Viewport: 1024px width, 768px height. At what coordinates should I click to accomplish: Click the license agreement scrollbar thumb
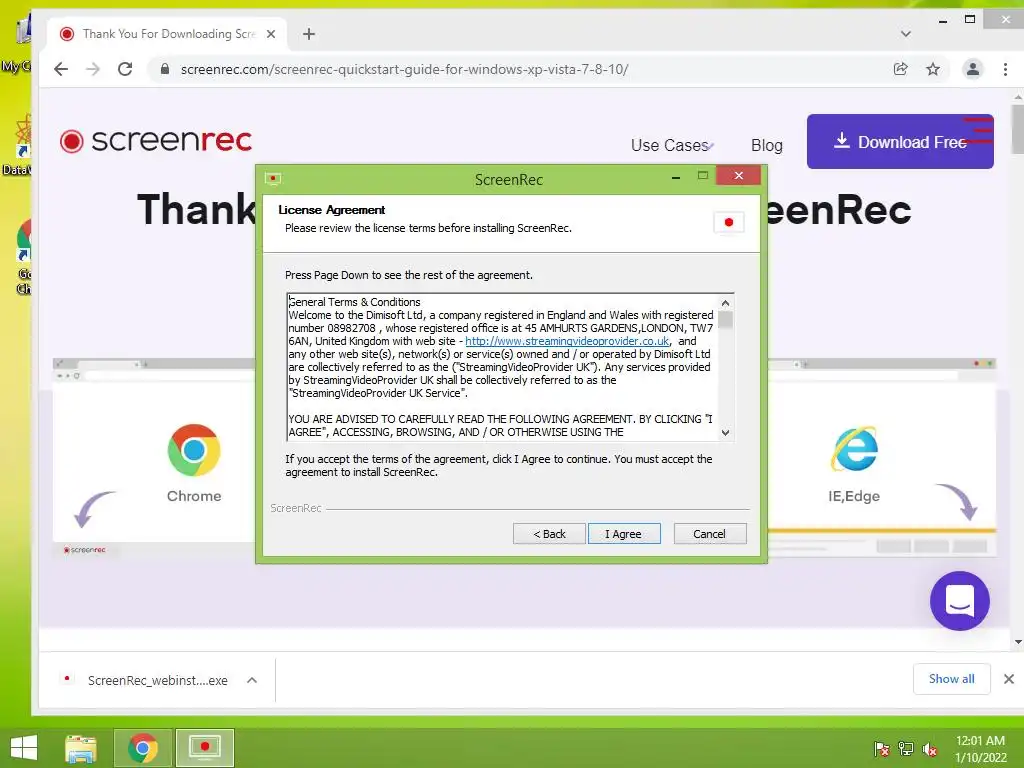point(725,319)
